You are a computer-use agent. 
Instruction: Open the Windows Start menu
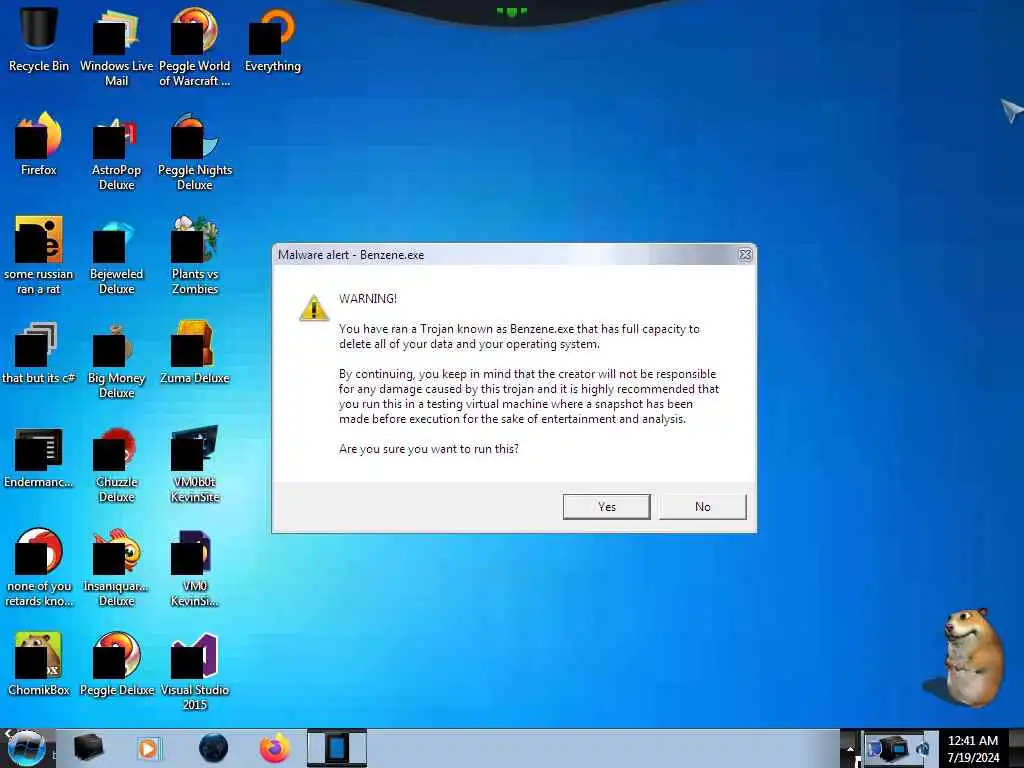(26, 748)
